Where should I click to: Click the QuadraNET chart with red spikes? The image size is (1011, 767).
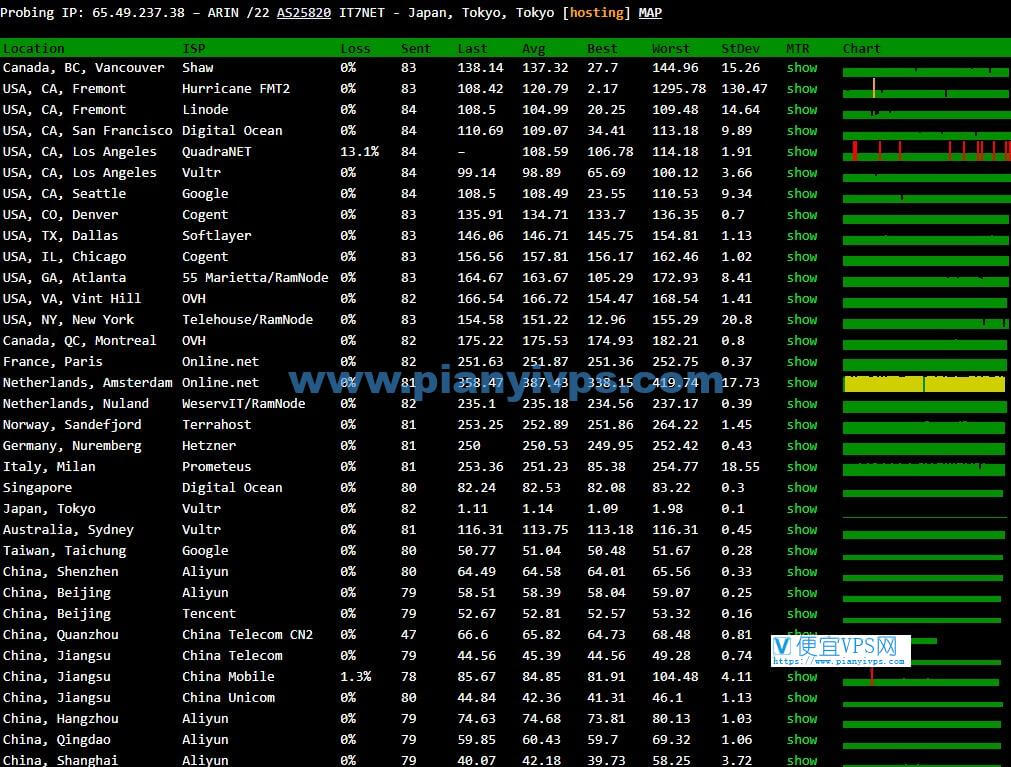[927, 151]
